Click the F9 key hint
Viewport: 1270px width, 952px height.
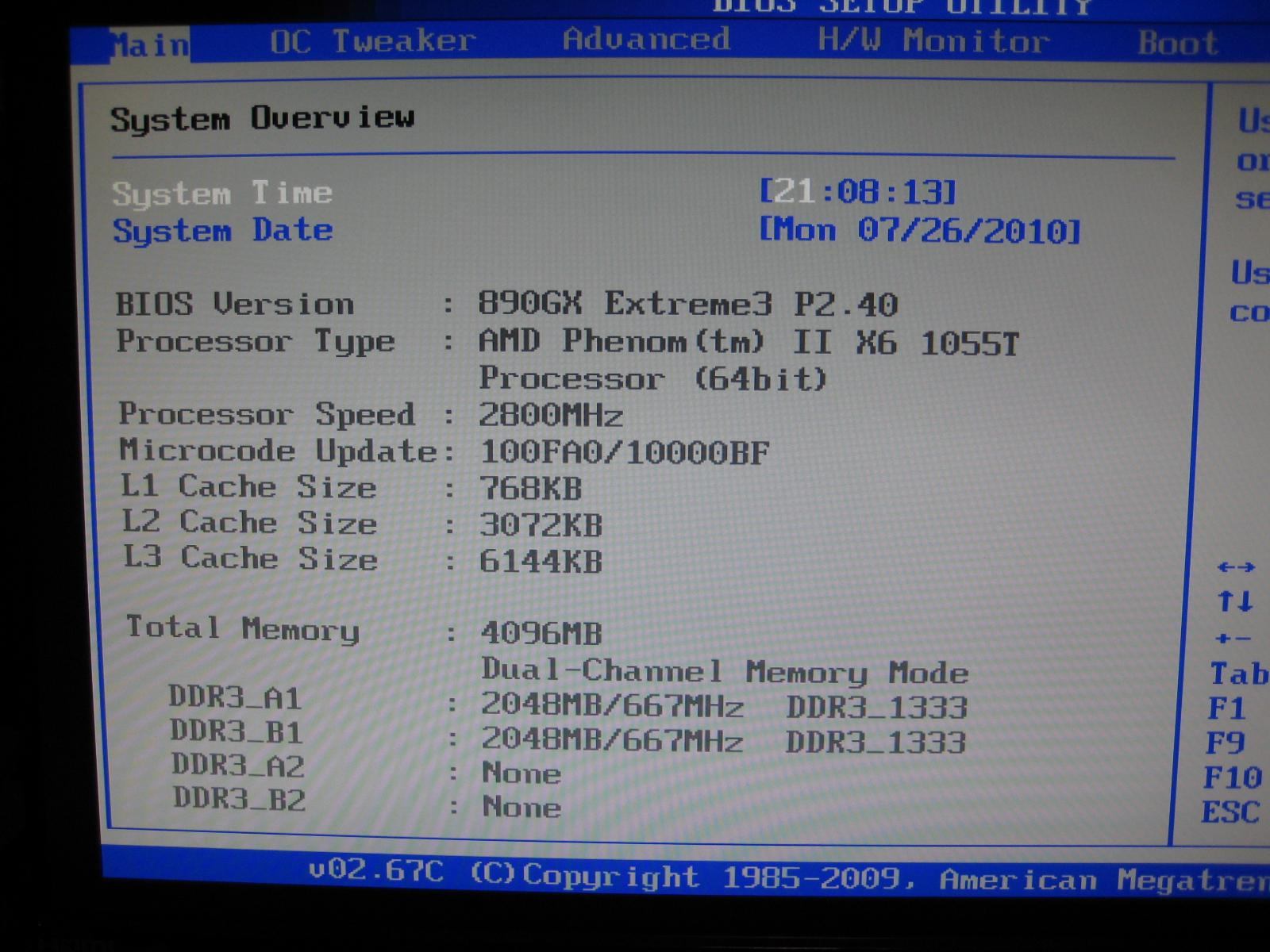pyautogui.click(x=1226, y=743)
